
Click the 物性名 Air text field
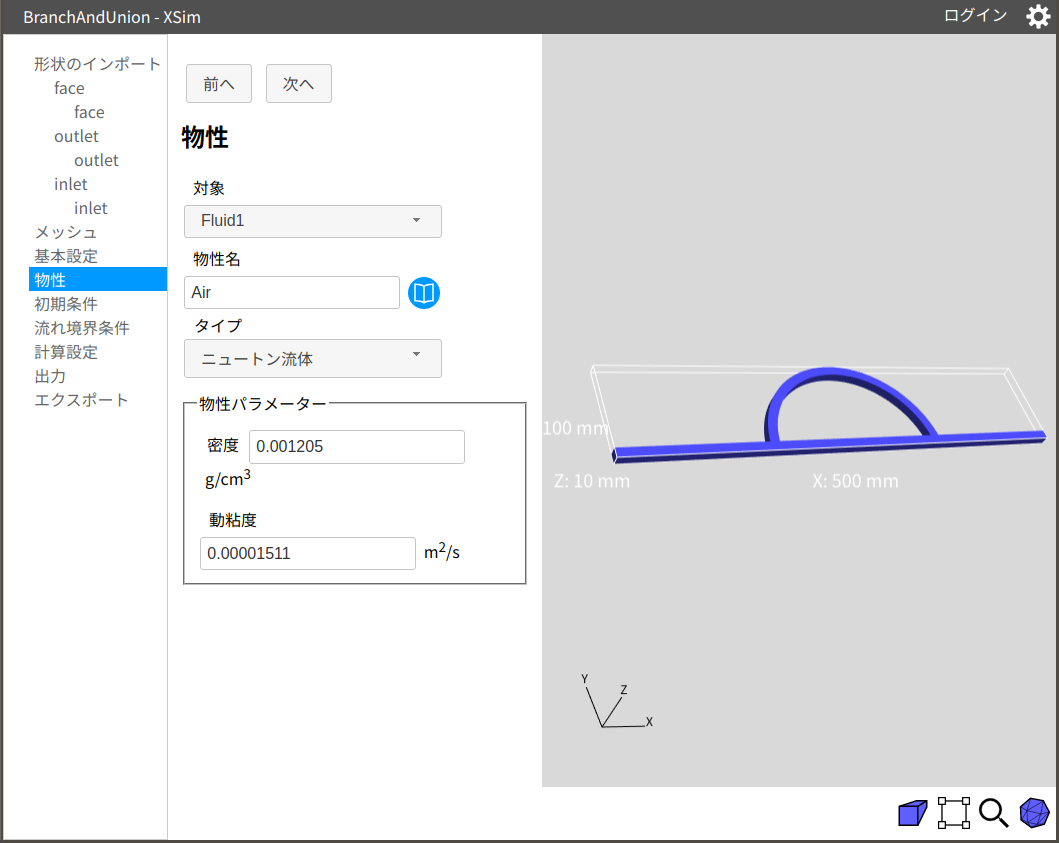coord(292,293)
